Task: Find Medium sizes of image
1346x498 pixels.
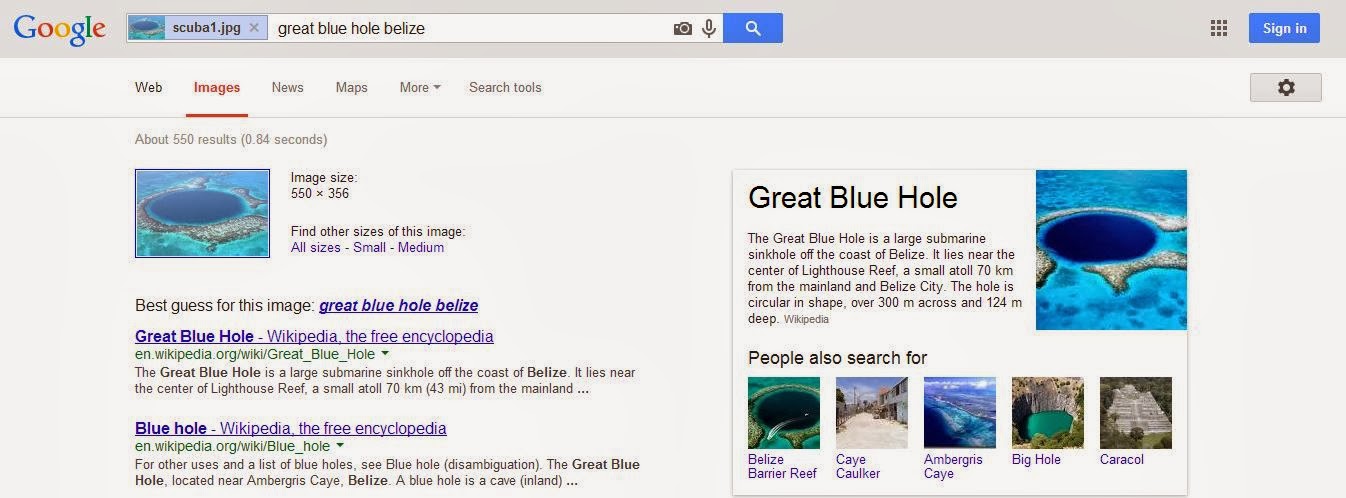Action: pyautogui.click(x=421, y=247)
